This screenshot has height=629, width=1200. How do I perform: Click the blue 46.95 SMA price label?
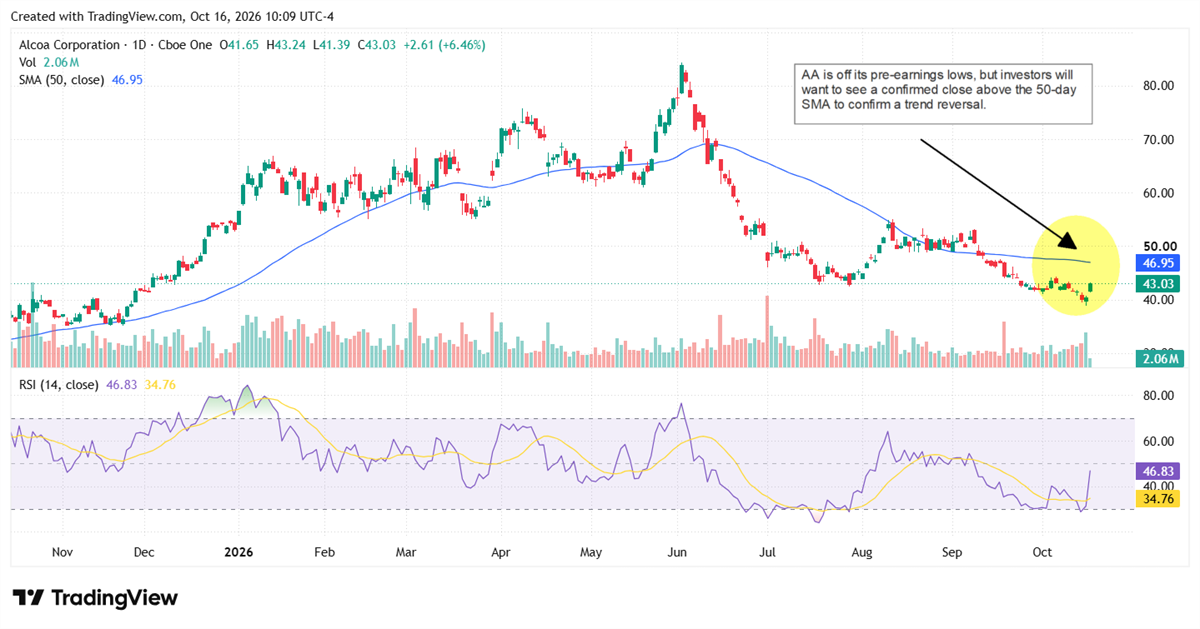pyautogui.click(x=1160, y=264)
